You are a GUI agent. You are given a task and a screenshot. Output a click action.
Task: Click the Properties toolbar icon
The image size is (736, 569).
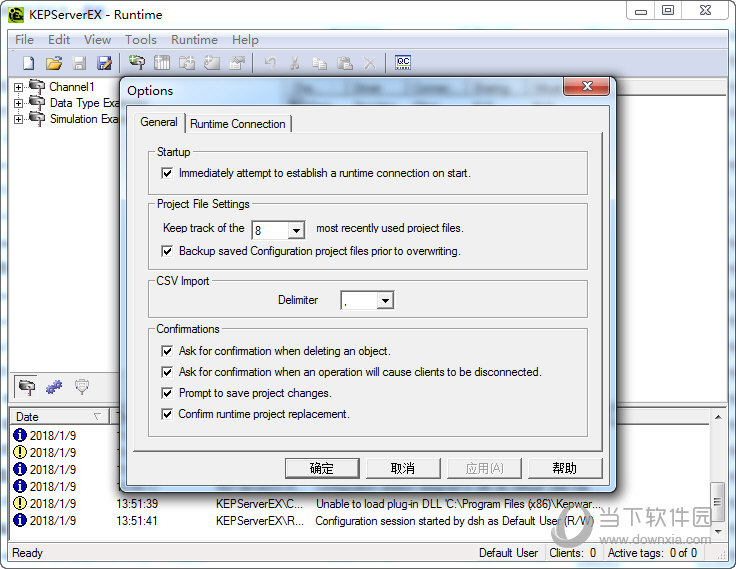[x=237, y=62]
